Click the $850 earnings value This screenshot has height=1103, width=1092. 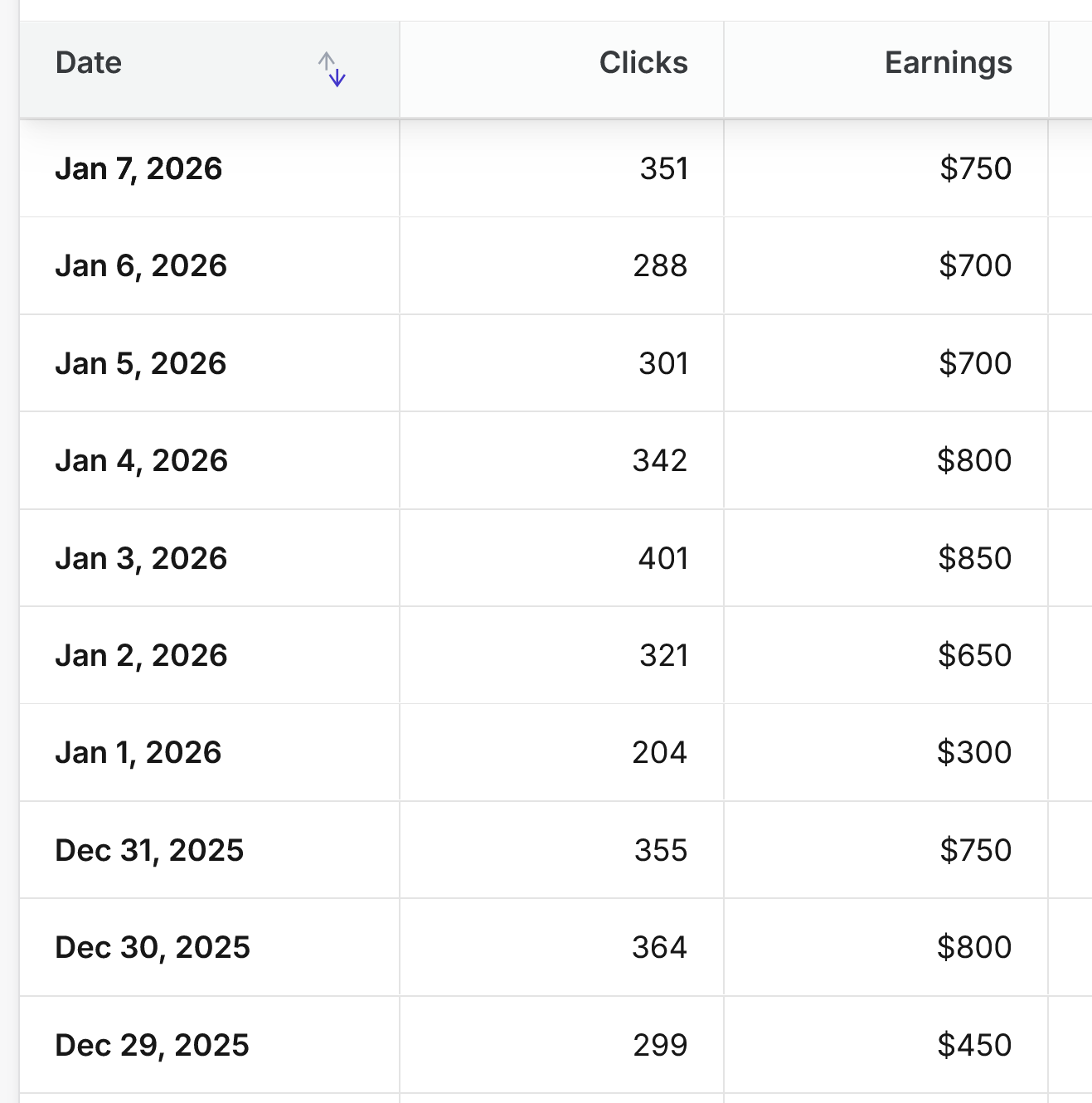[974, 559]
